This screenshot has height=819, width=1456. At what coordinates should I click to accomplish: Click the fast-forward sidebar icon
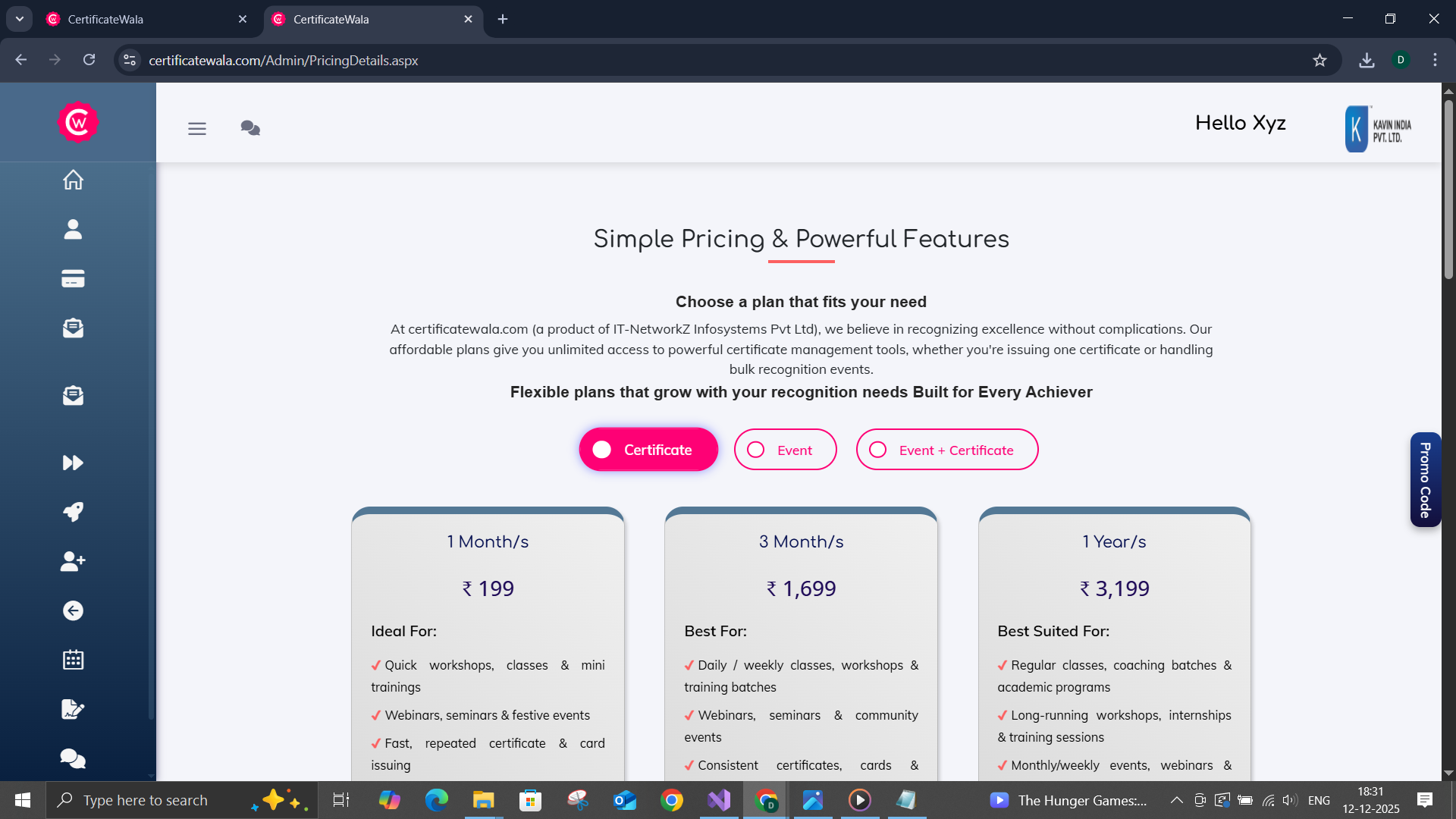pos(73,463)
